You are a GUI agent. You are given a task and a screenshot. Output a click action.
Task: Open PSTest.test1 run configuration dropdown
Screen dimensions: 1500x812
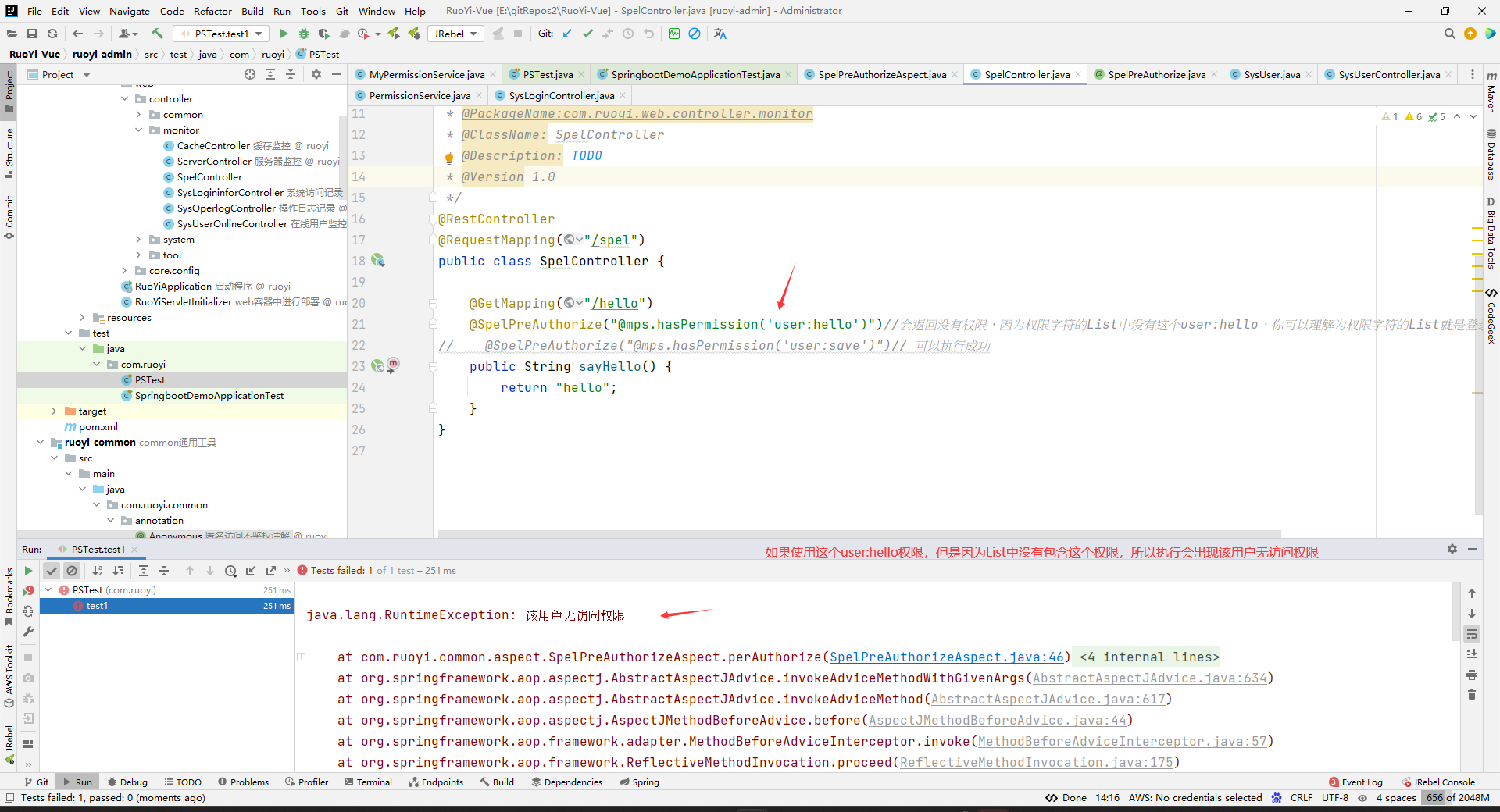point(221,34)
